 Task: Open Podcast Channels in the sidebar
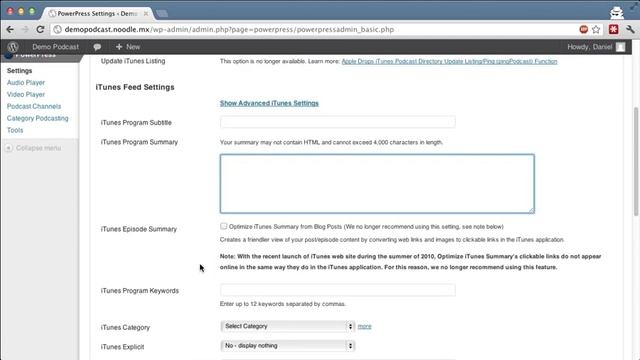coord(34,106)
